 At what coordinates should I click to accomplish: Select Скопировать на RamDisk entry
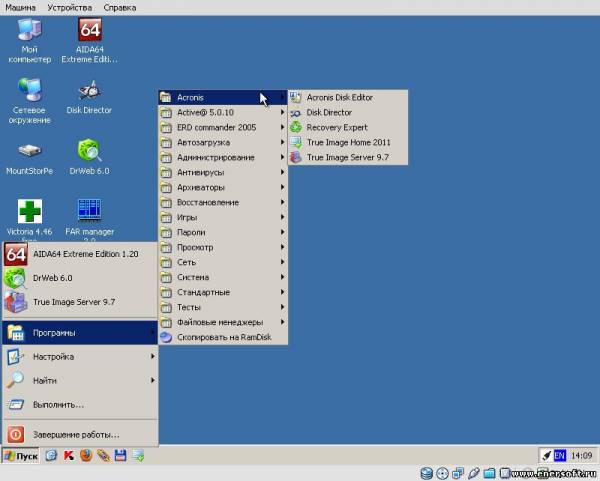point(223,337)
